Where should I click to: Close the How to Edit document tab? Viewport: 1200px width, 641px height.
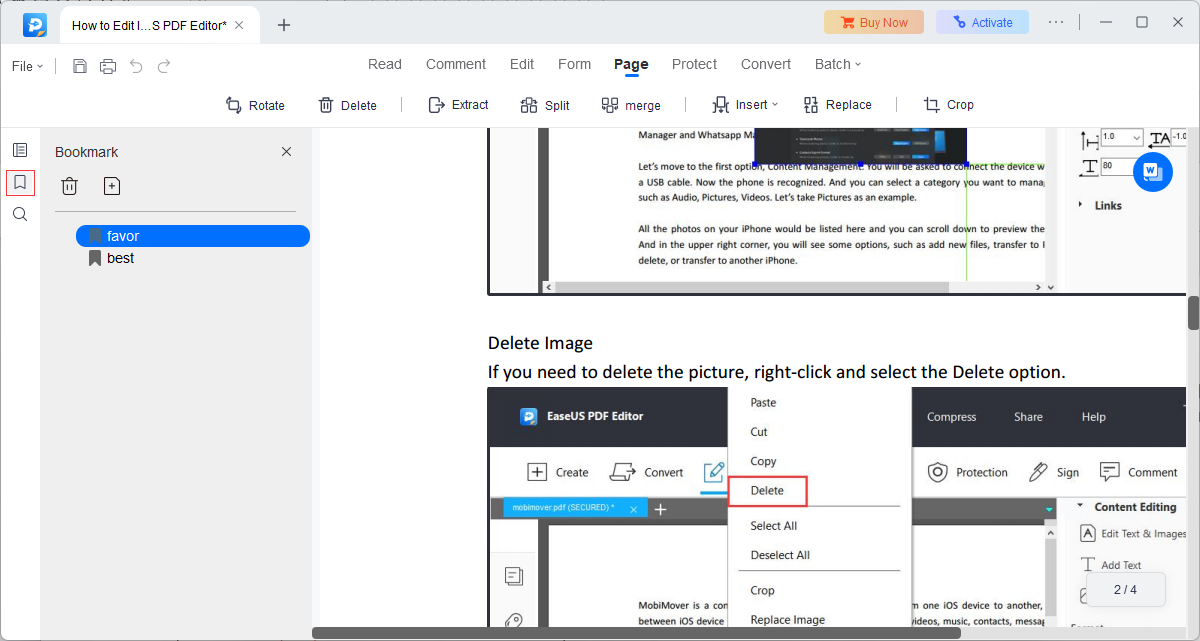pyautogui.click(x=239, y=25)
